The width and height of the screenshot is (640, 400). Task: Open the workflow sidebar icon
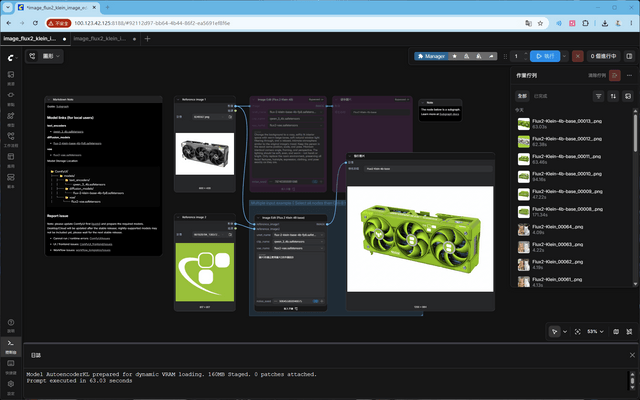tap(11, 138)
